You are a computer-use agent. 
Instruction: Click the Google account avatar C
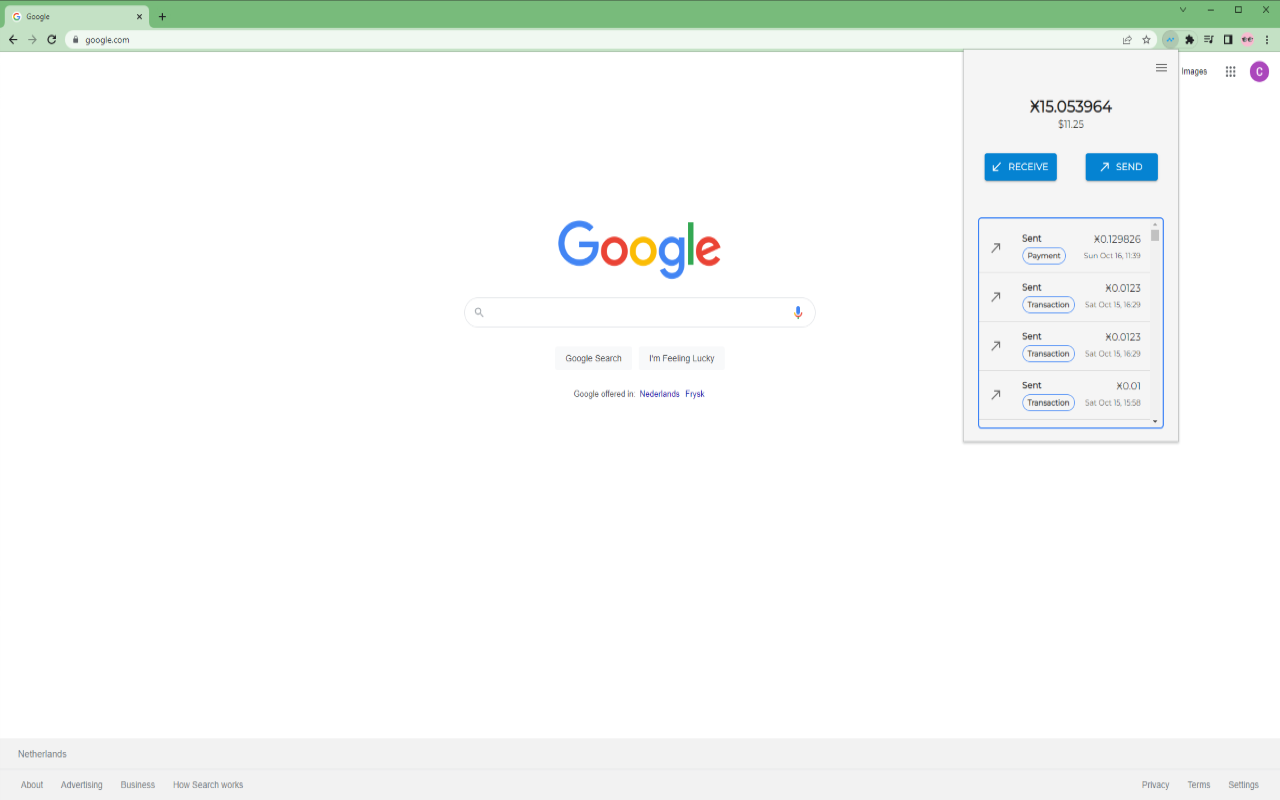click(1259, 71)
